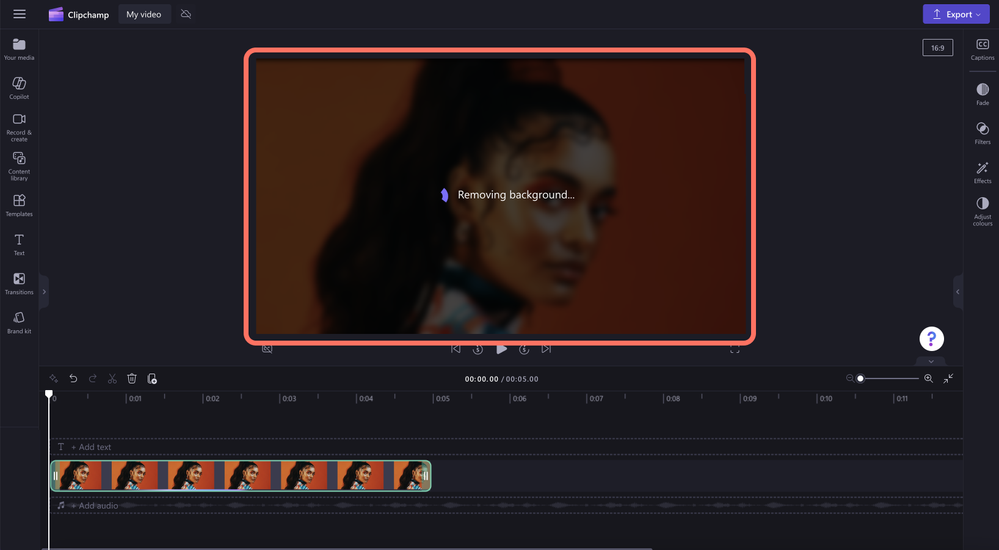Viewport: 999px width, 550px height.
Task: Expand the left sidebar panel
Action: point(44,292)
